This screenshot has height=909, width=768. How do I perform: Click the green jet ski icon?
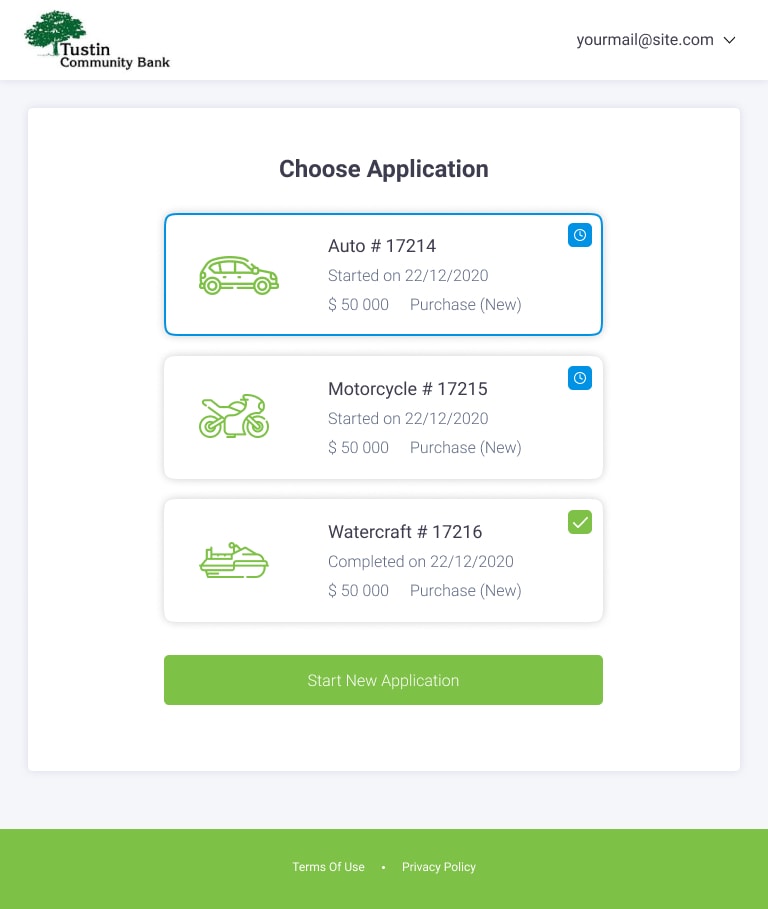[234, 560]
